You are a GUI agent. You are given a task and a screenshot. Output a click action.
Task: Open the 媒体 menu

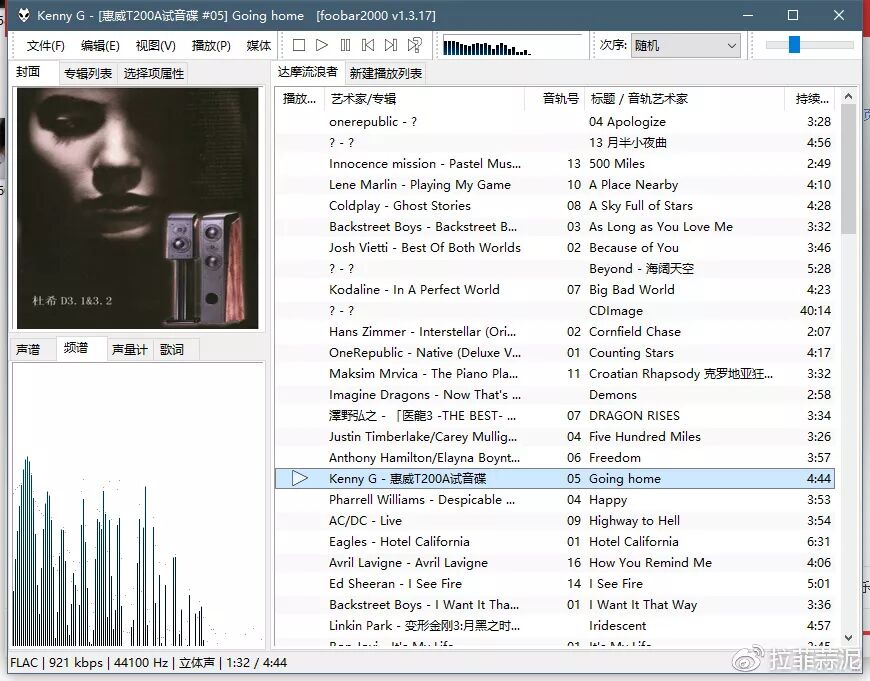tap(259, 46)
